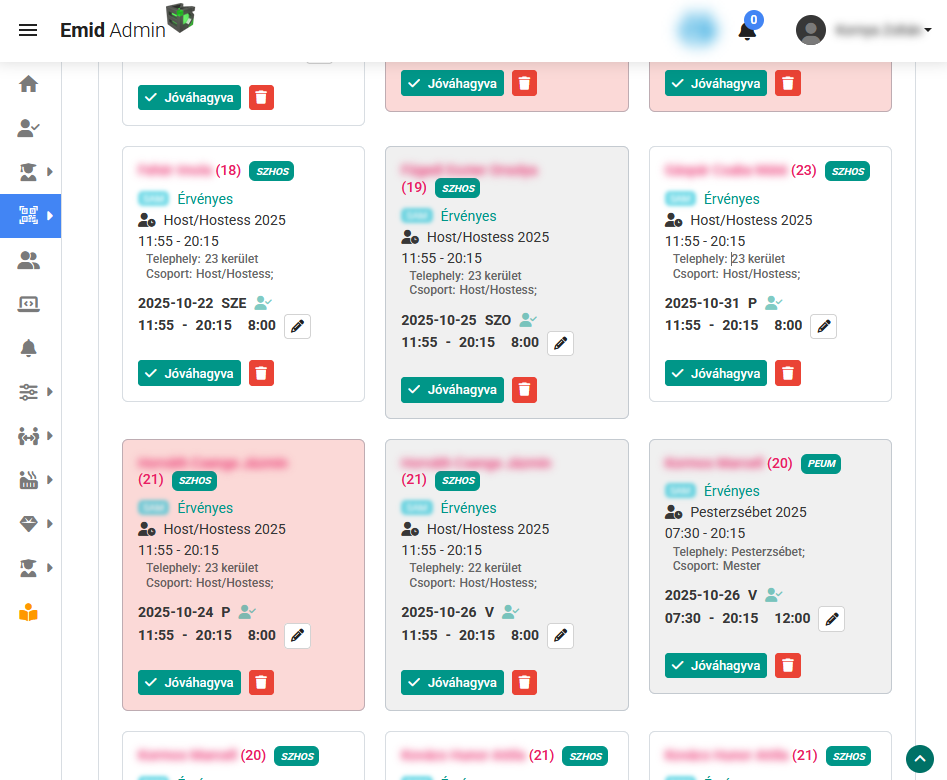Click the scroll-to-top arrow button

[x=919, y=759]
